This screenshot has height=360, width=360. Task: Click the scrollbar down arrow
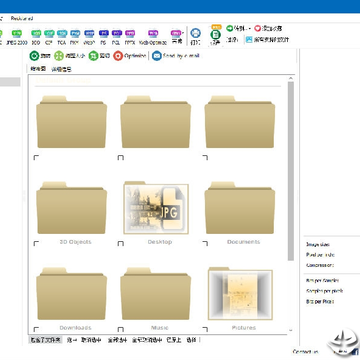click(291, 331)
